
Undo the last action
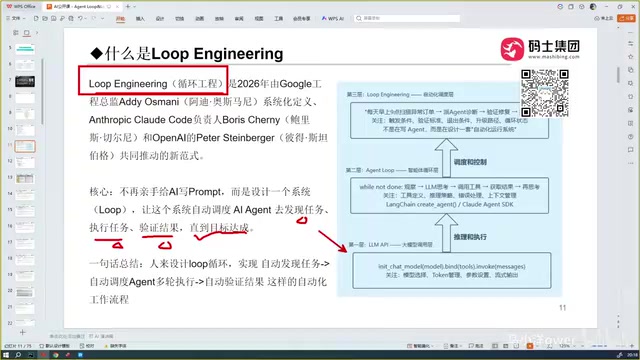(x=81, y=18)
